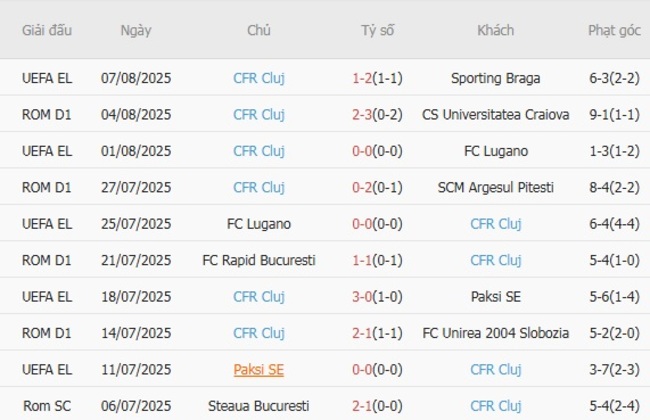Click the underlined Paksi SE link
Image resolution: width=650 pixels, height=420 pixels.
pyautogui.click(x=259, y=370)
